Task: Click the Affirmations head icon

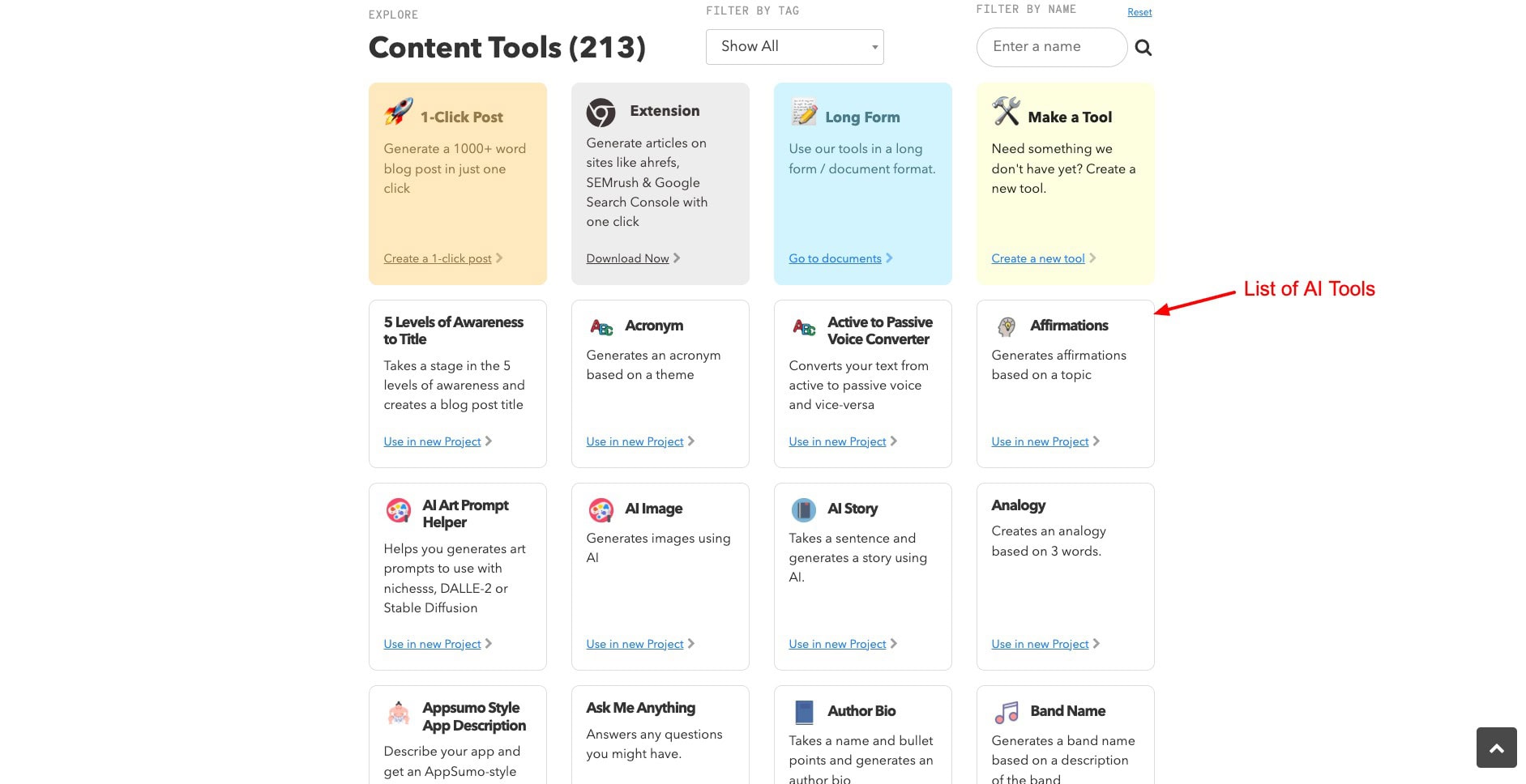Action: tap(1007, 326)
